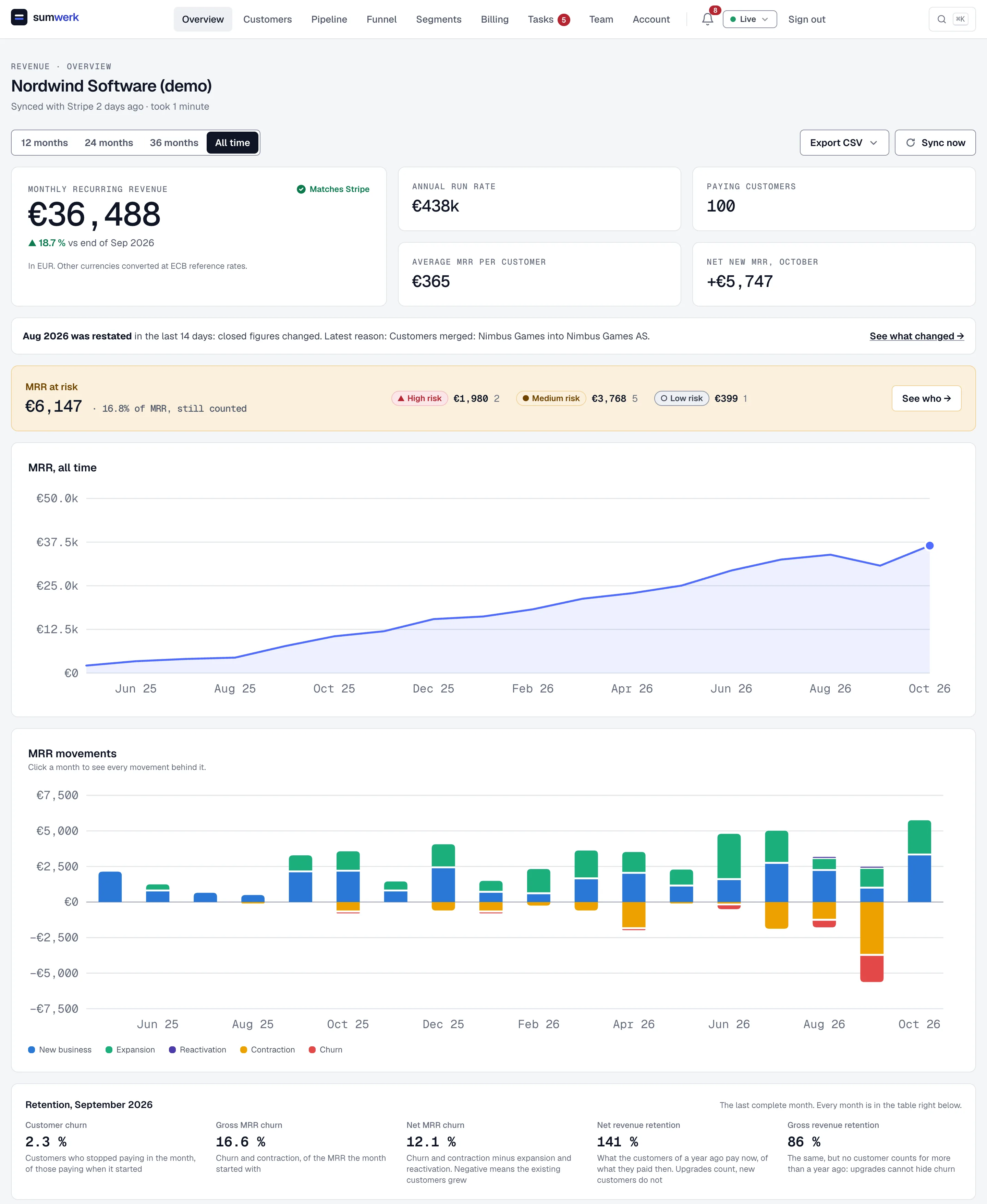
Task: Click the See who button
Action: [926, 399]
